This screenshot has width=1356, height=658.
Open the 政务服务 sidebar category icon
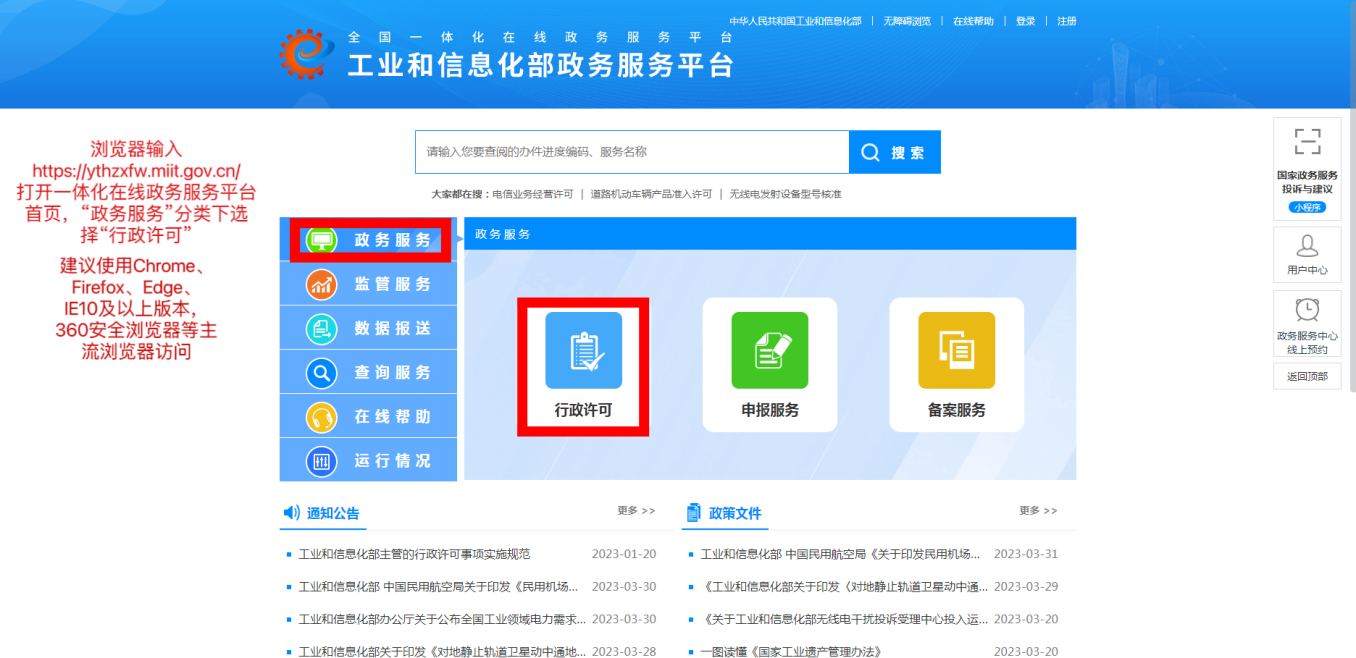(322, 240)
